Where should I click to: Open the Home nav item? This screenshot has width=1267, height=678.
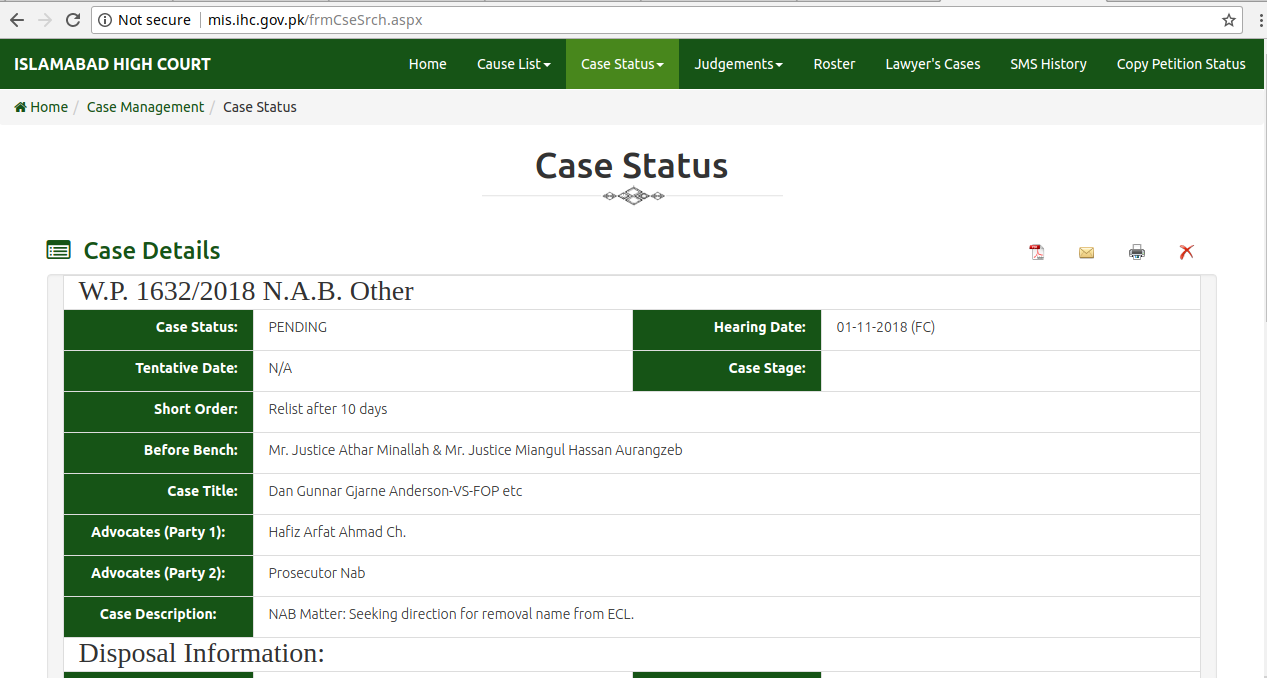(428, 64)
